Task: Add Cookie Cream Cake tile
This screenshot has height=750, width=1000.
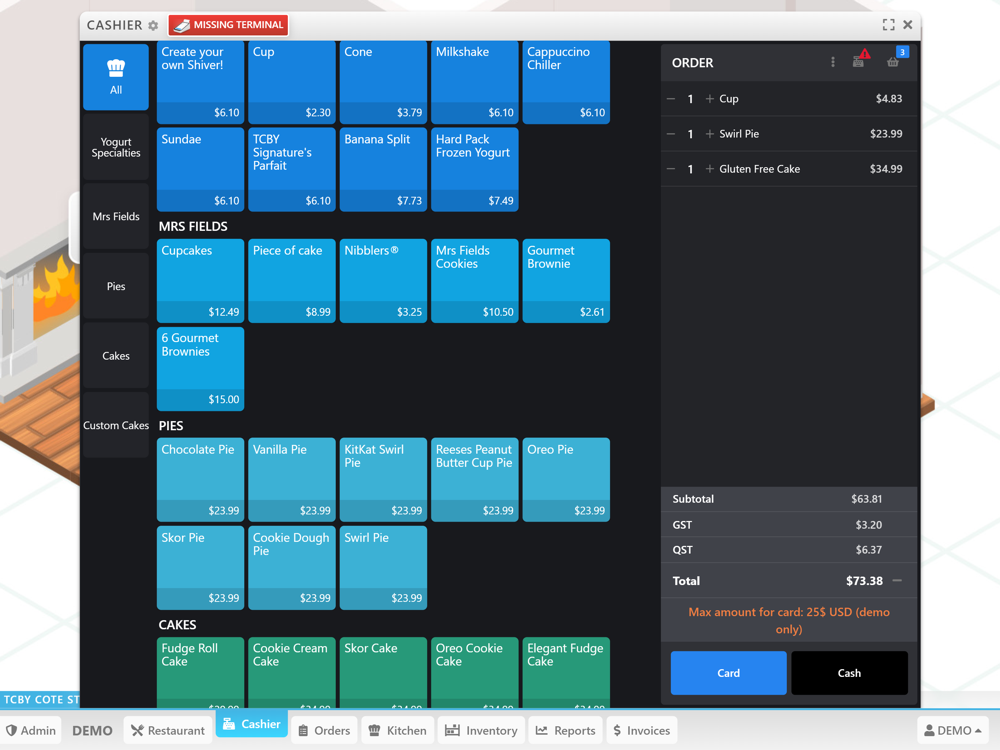Action: 291,672
